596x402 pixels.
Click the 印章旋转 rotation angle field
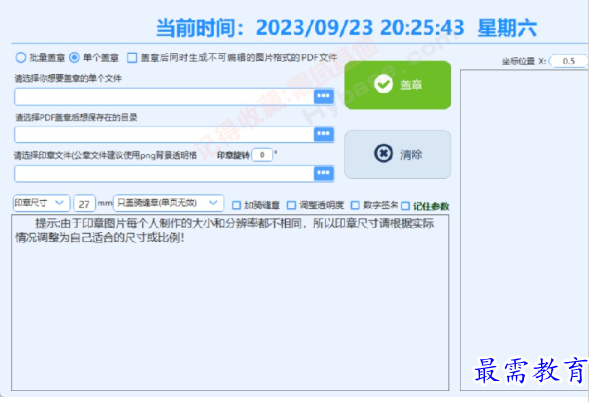pyautogui.click(x=262, y=155)
